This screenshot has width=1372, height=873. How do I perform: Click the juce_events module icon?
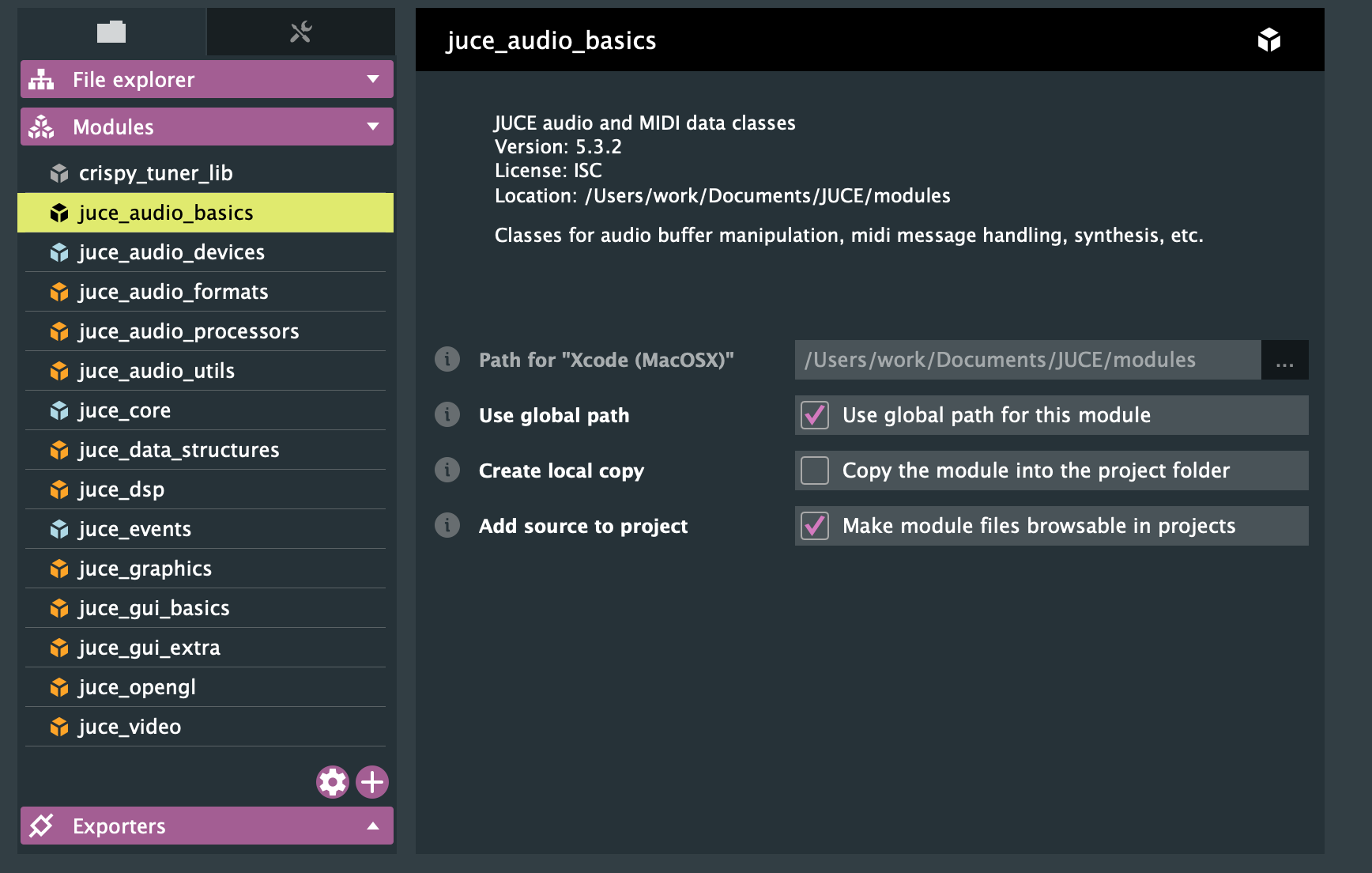pyautogui.click(x=59, y=529)
